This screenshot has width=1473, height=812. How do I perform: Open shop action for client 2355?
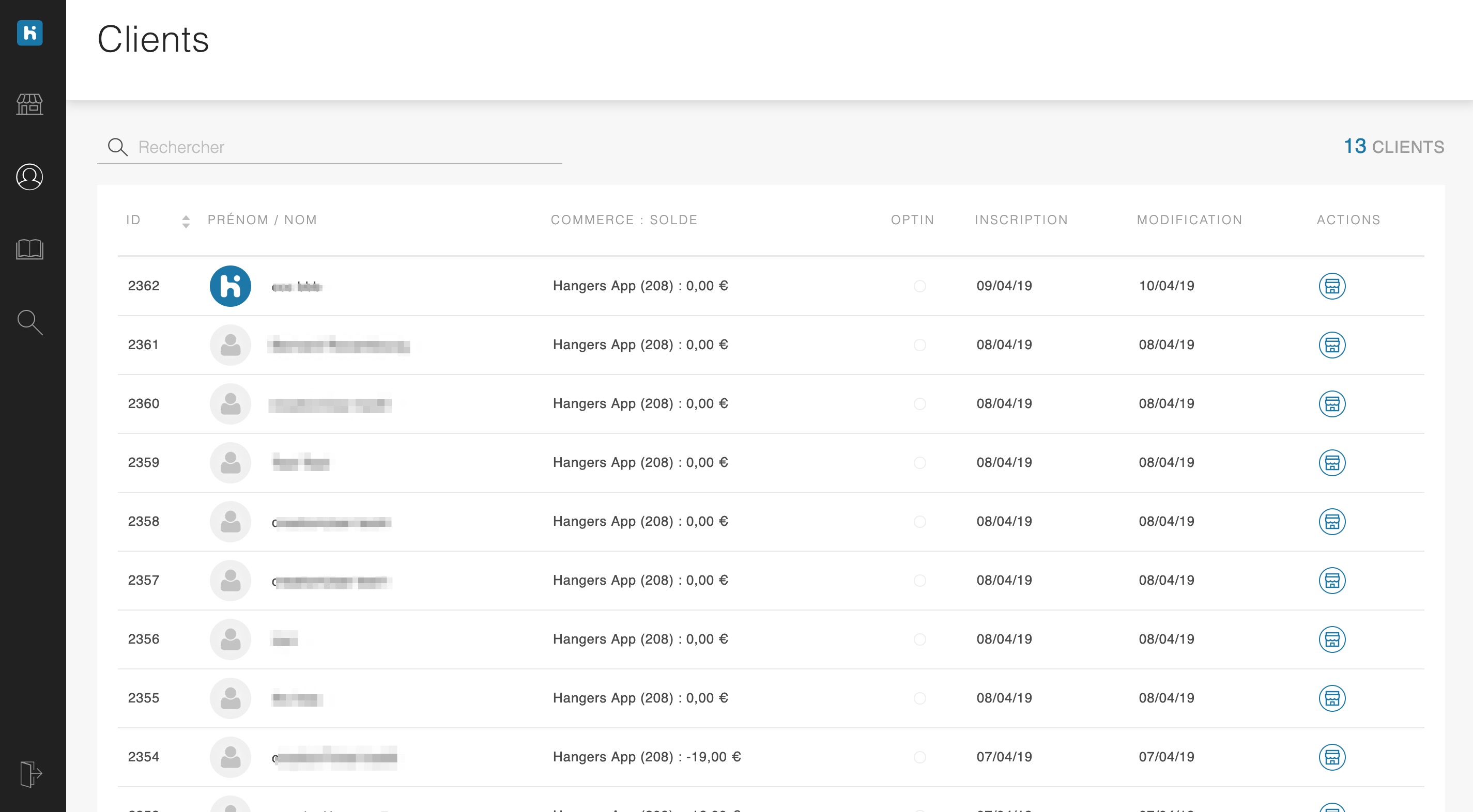tap(1332, 698)
